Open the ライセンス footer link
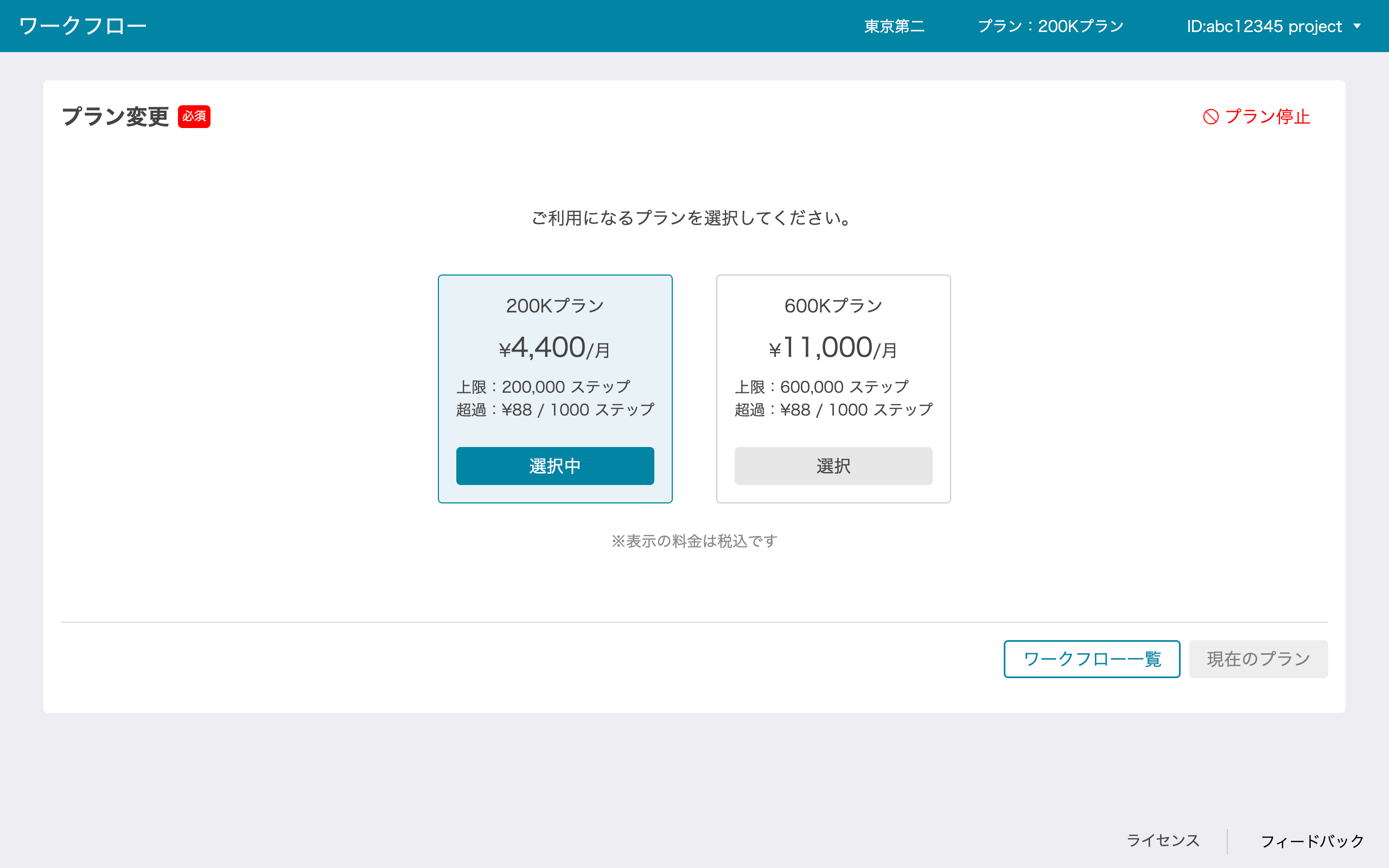1389x868 pixels. tap(1163, 840)
